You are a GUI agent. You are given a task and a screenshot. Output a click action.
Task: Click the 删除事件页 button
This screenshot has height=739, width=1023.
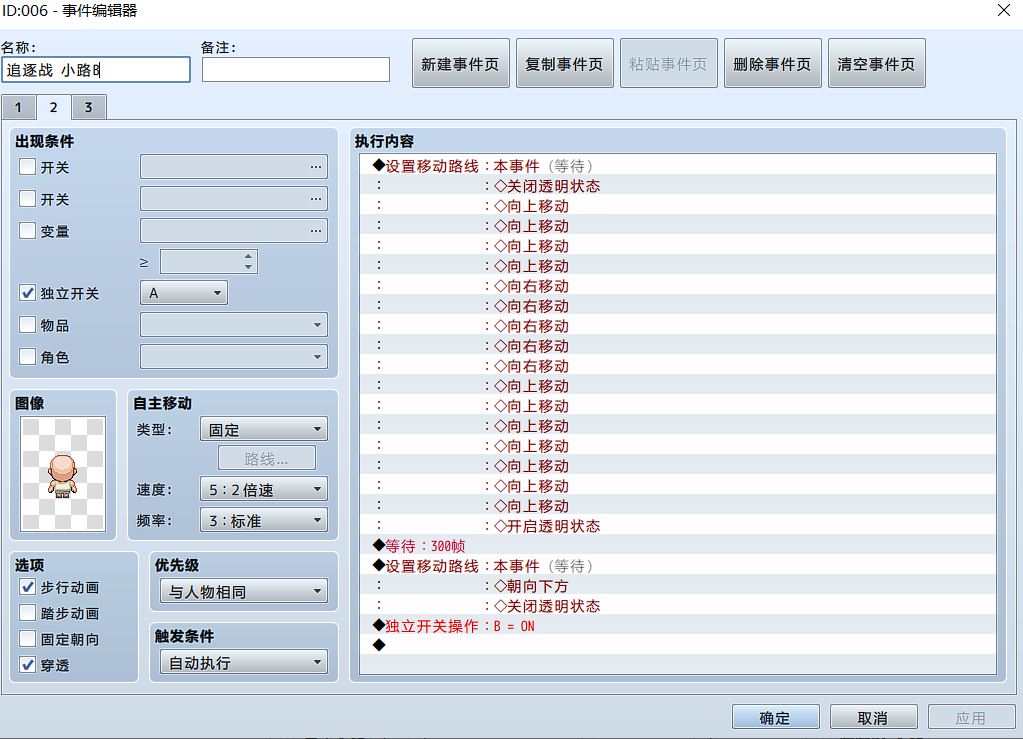point(772,63)
